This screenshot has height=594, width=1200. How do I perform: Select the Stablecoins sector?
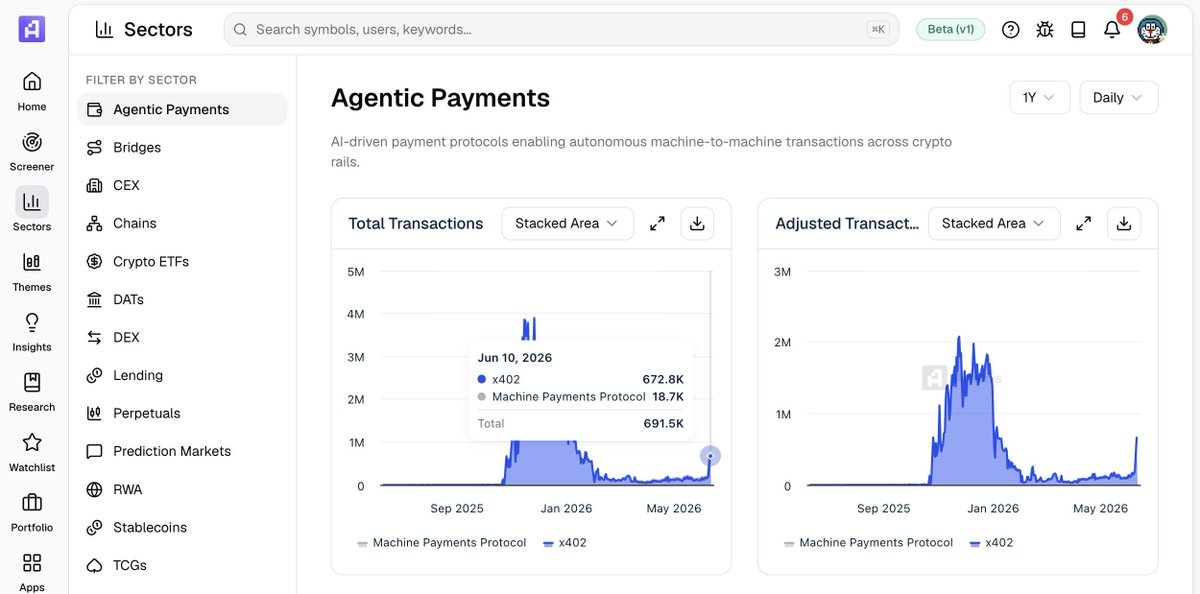point(182,527)
